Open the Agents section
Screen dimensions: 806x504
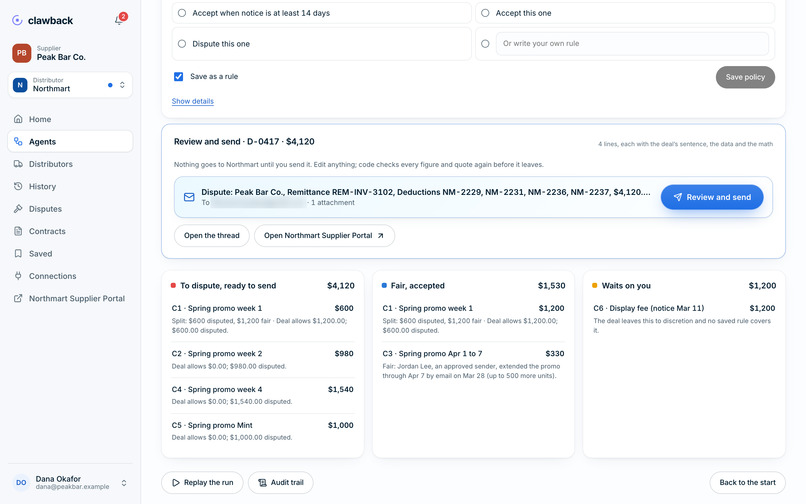tap(70, 141)
